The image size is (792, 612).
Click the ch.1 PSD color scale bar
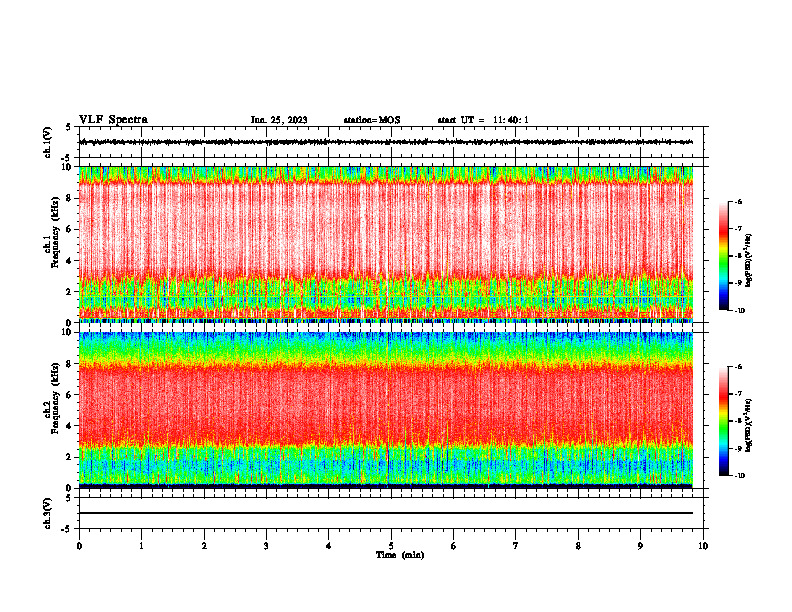[723, 256]
